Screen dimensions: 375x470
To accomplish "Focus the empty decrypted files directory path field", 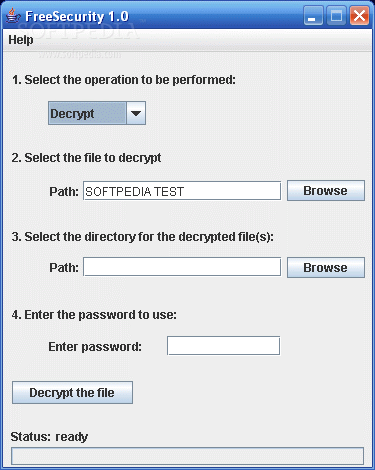I will tap(182, 267).
